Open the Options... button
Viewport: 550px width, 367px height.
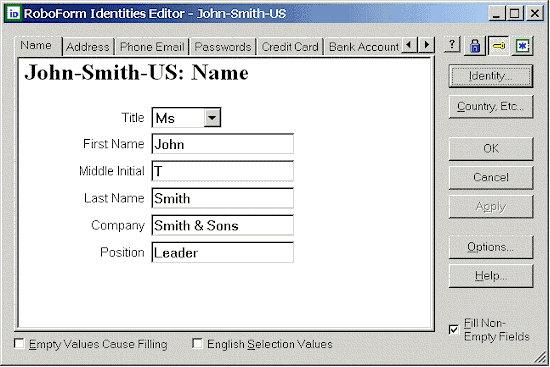coord(491,247)
